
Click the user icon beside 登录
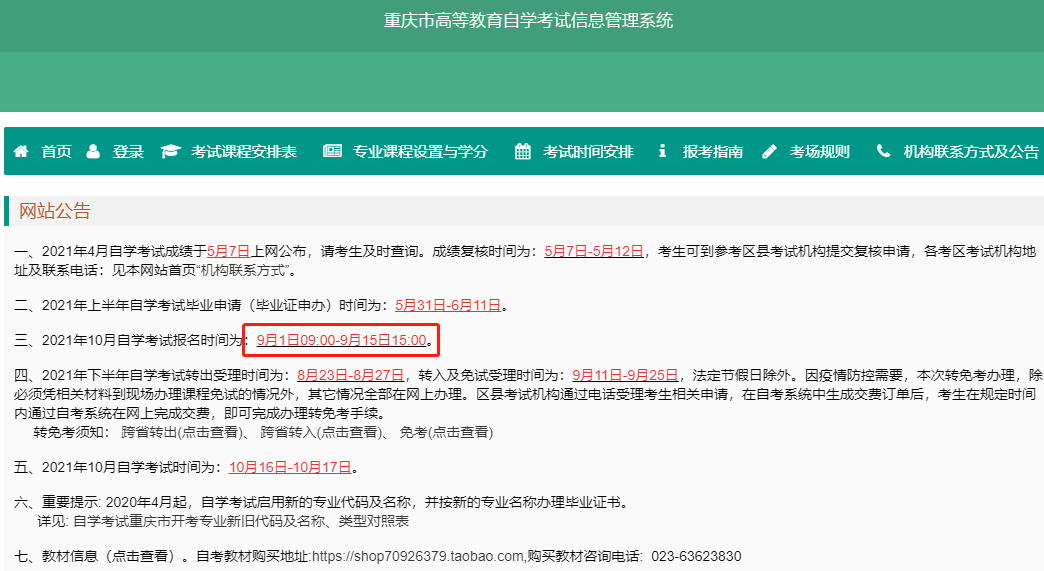coord(93,151)
